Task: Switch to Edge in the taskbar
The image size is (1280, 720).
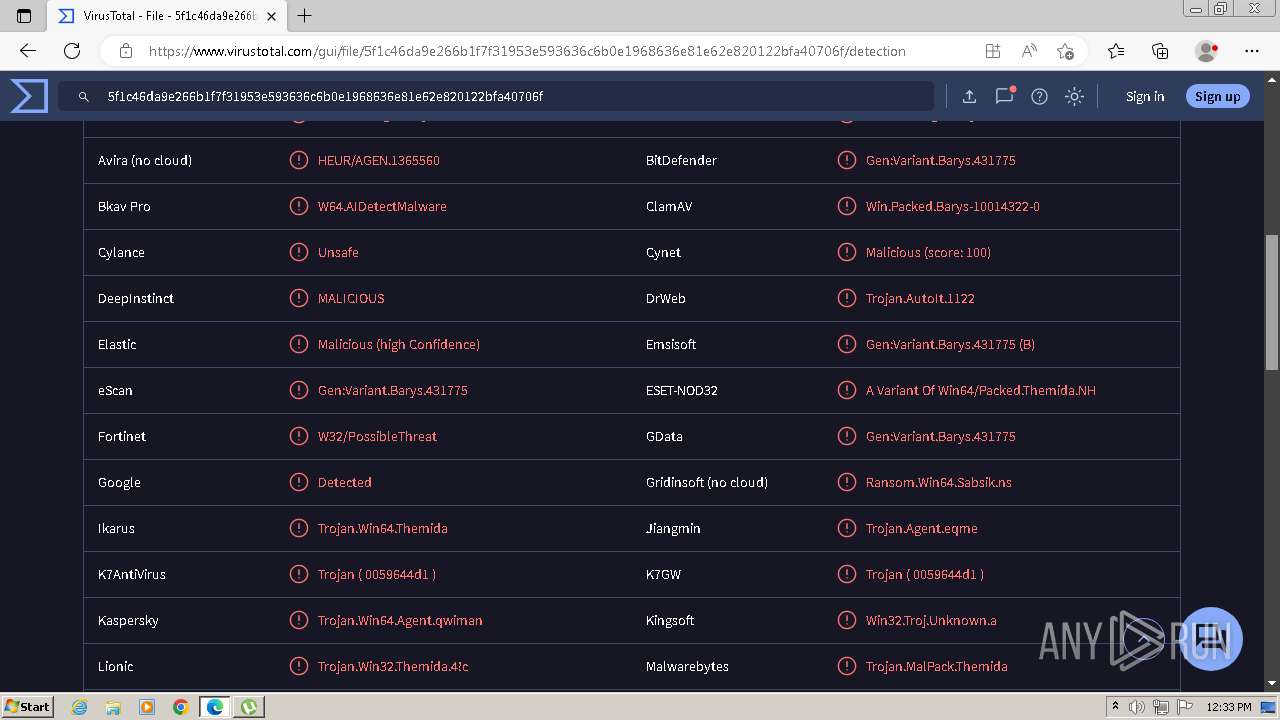Action: click(214, 707)
